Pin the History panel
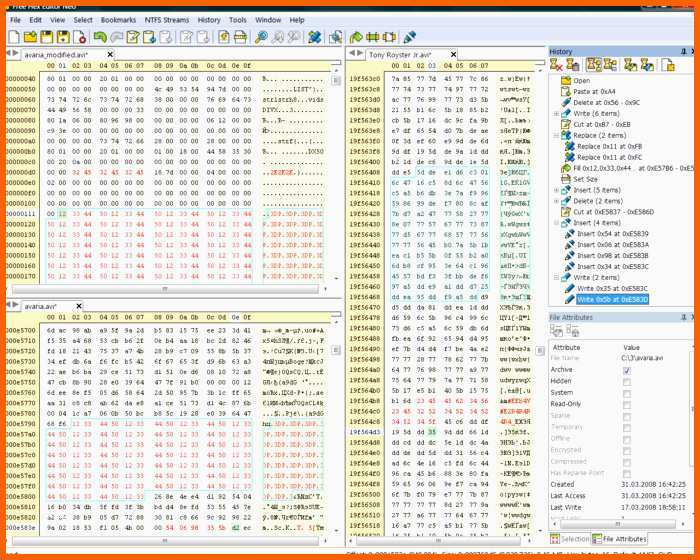 click(684, 52)
